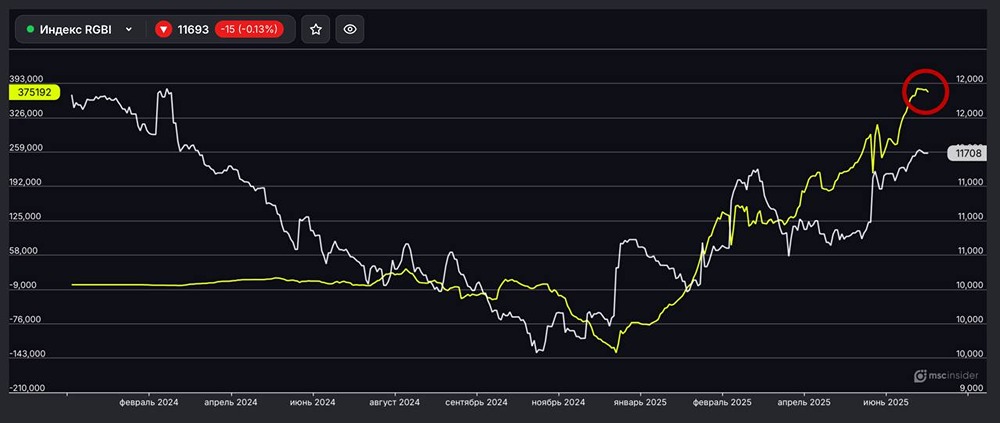Select the ноябрь 2024 axis label
The height and width of the screenshot is (423, 1000).
(x=559, y=402)
